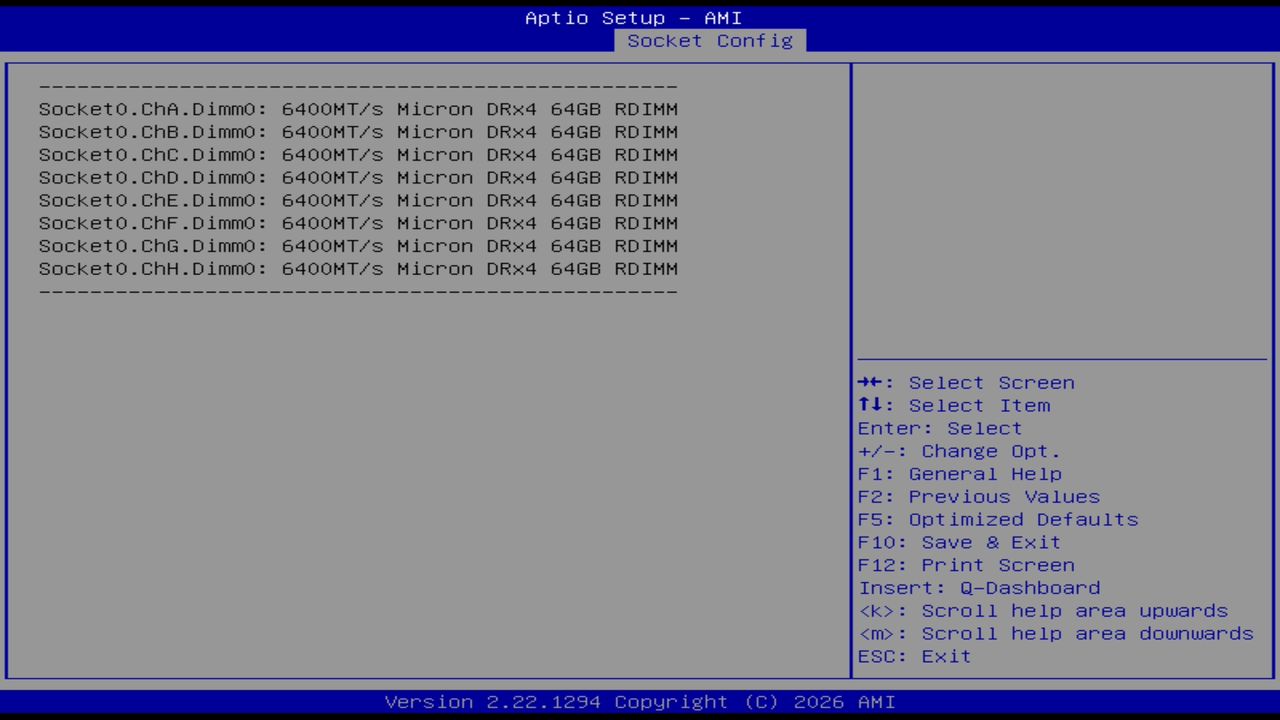This screenshot has width=1280, height=720.
Task: Click Insert: Q-Dashboard entry
Action: [x=979, y=587]
